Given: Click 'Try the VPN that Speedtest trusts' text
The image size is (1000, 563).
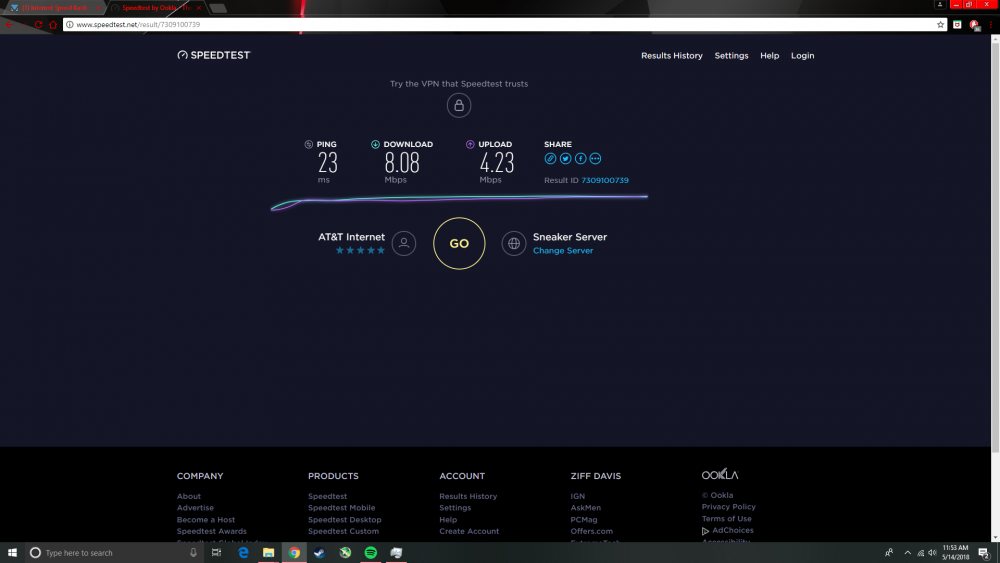Looking at the screenshot, I should [x=459, y=84].
